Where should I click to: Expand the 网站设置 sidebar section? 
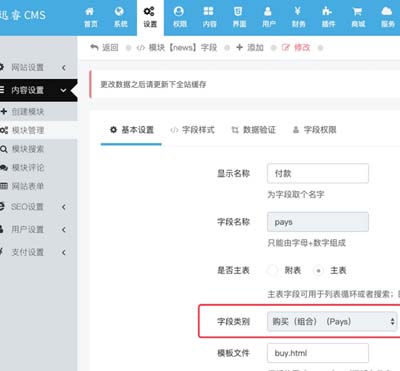(x=37, y=67)
